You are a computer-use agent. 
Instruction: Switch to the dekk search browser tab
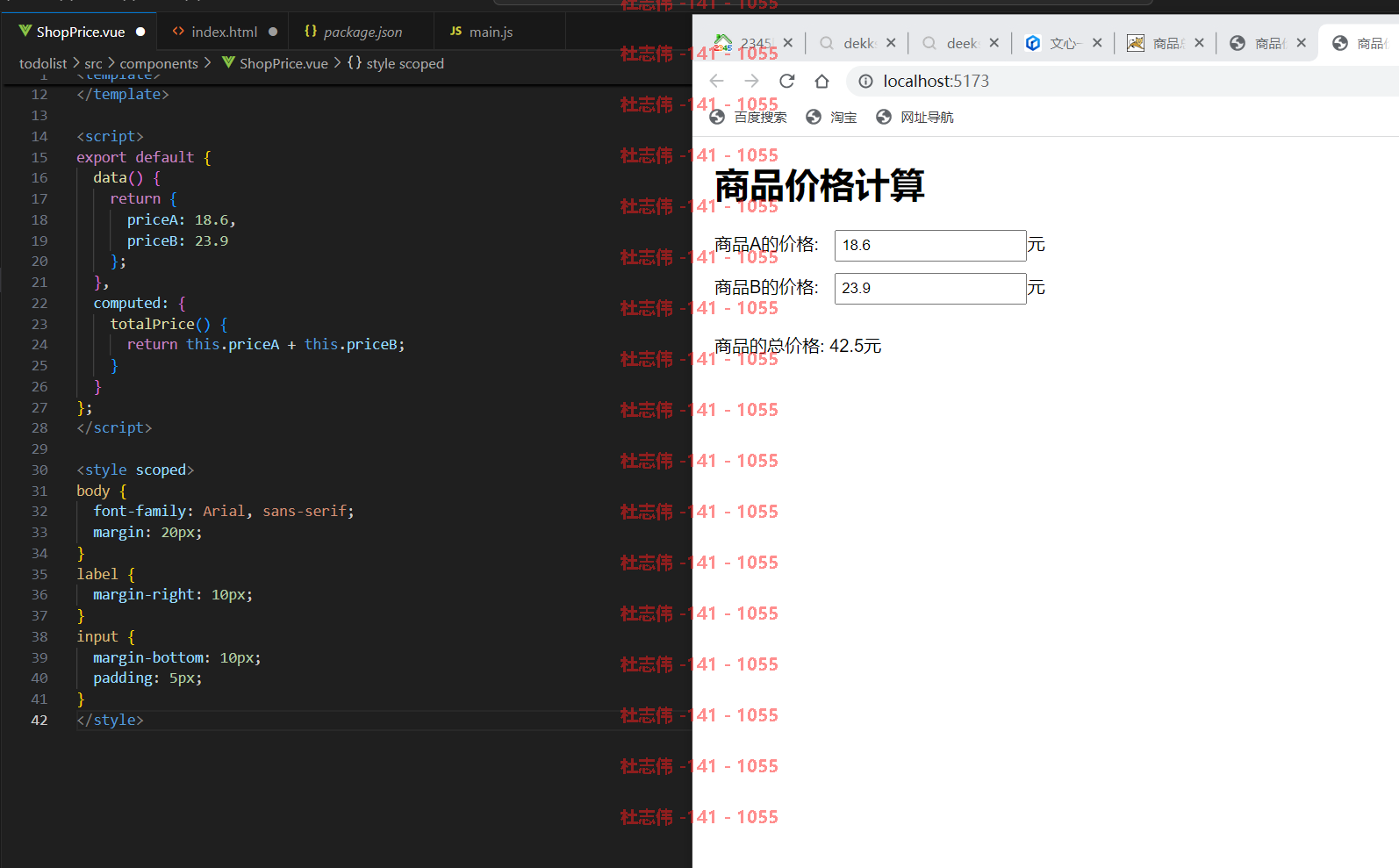pyautogui.click(x=857, y=42)
